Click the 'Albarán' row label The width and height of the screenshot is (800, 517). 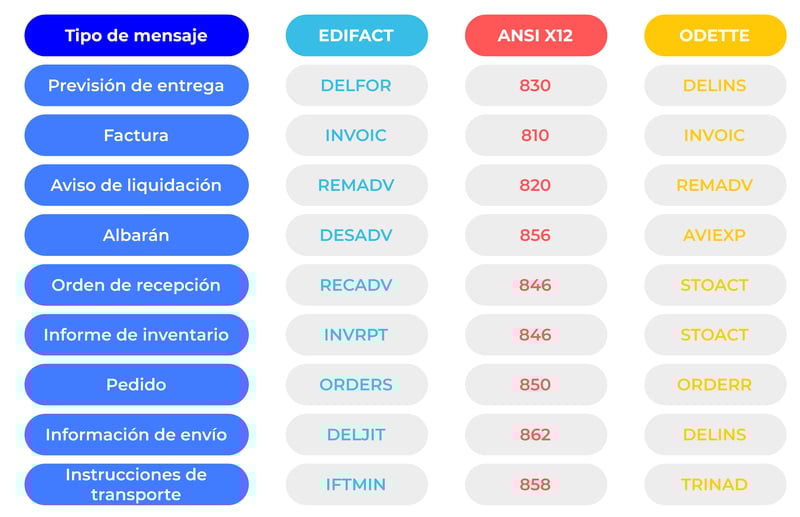point(136,235)
